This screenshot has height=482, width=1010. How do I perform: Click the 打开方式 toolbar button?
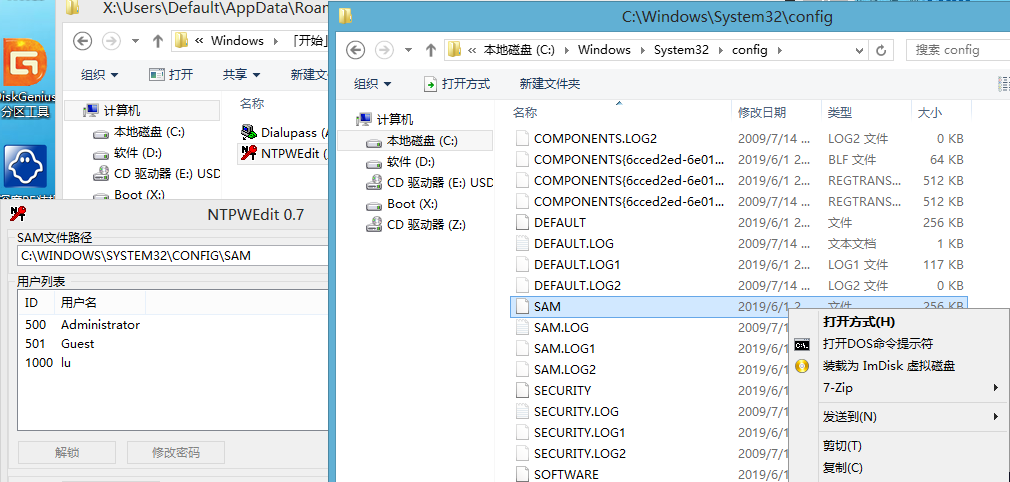click(457, 84)
